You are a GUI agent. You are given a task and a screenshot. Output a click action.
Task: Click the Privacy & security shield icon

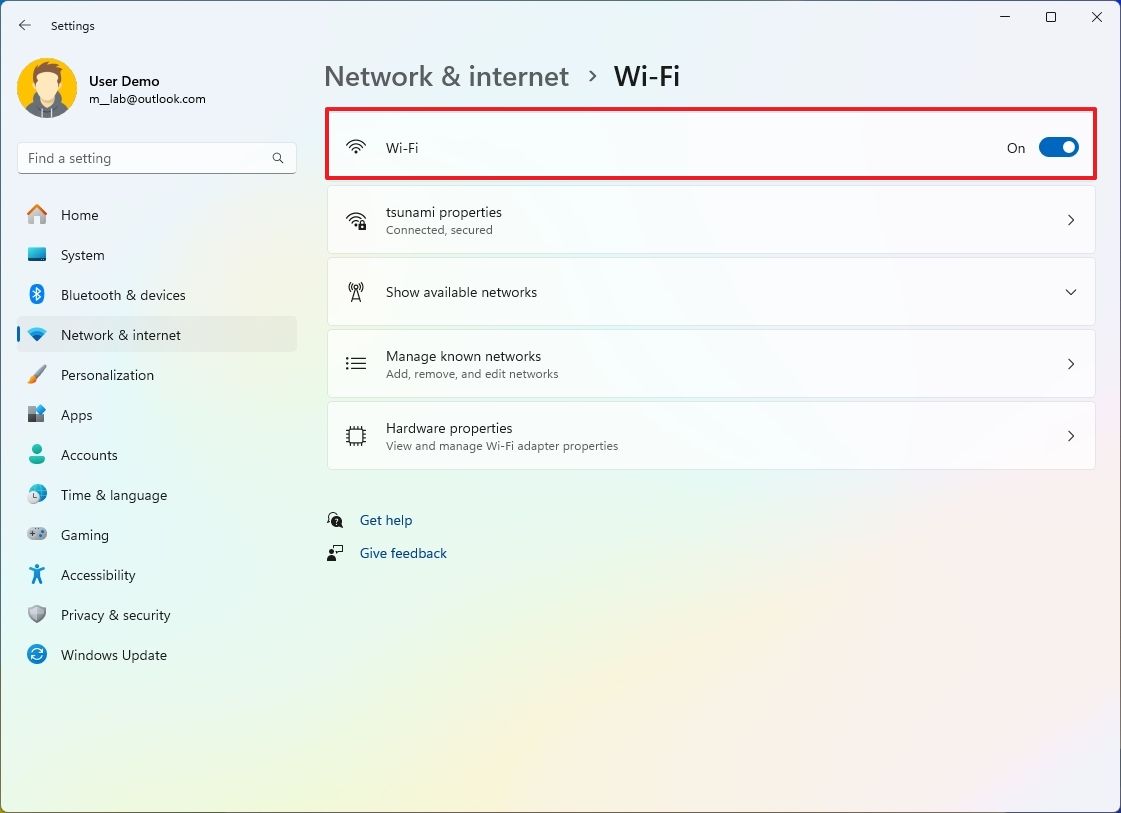[37, 615]
